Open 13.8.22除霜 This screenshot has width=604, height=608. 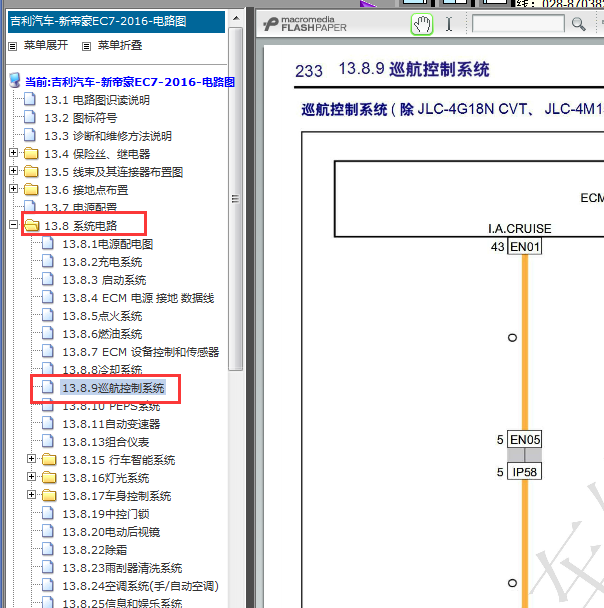95,550
